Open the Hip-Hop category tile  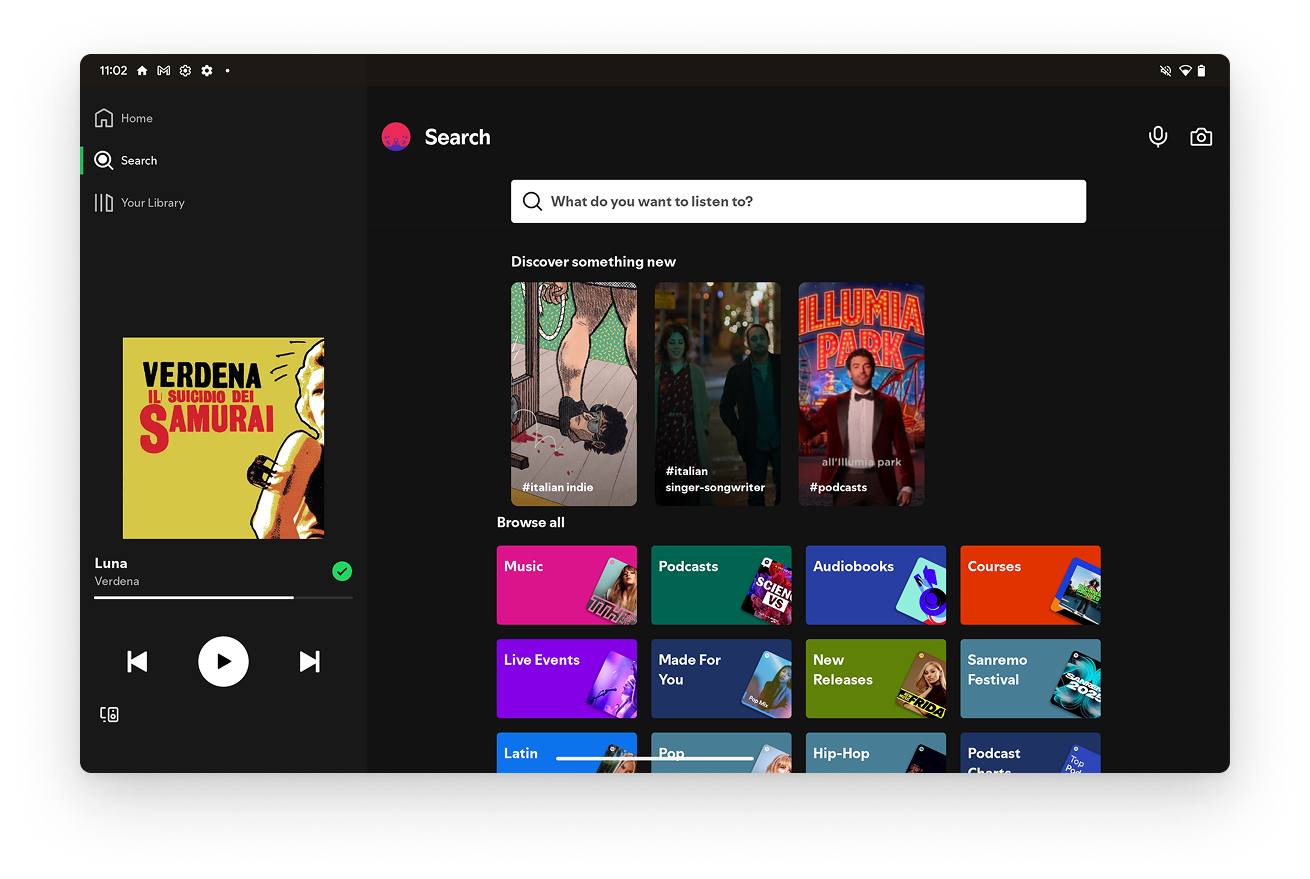(876, 752)
